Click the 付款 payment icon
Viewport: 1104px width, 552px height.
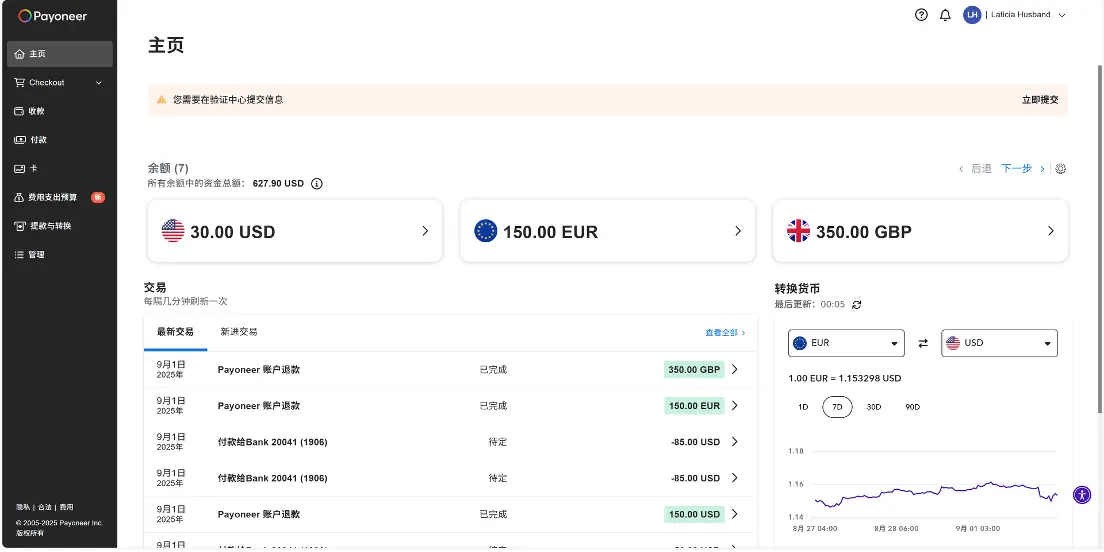20,140
